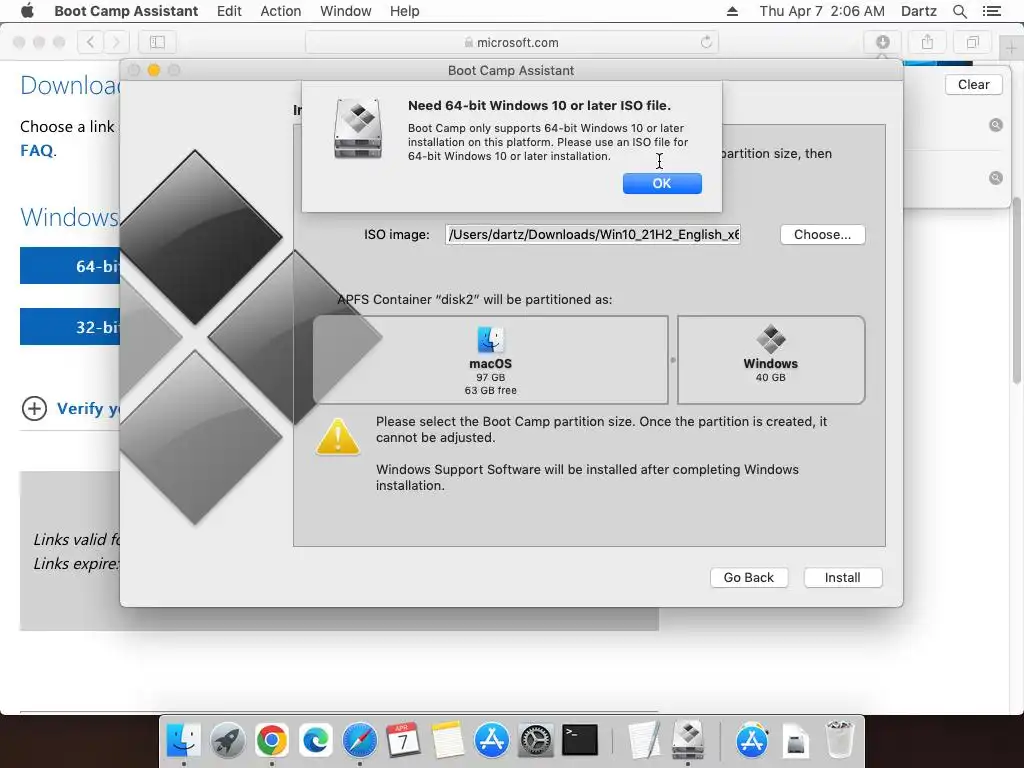Open System Preferences from the Dock
The height and width of the screenshot is (768, 1024).
click(x=536, y=741)
